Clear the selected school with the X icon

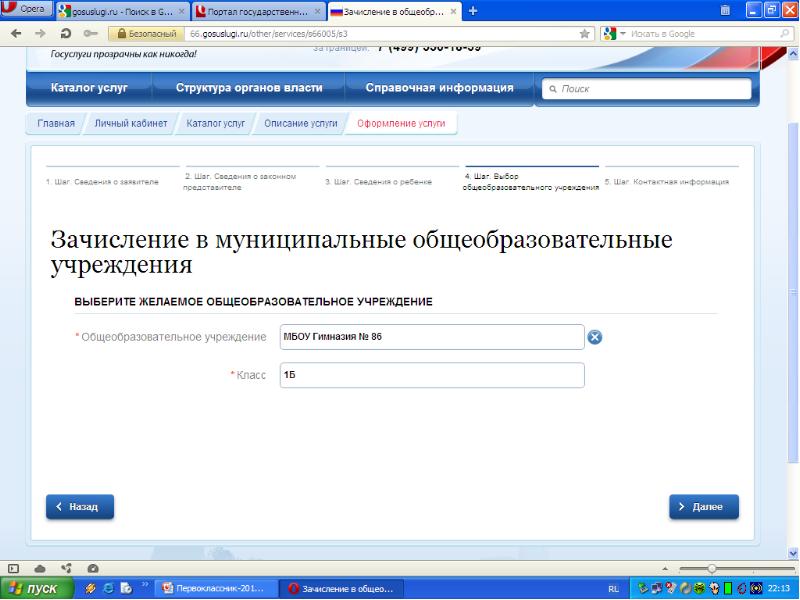pos(594,337)
